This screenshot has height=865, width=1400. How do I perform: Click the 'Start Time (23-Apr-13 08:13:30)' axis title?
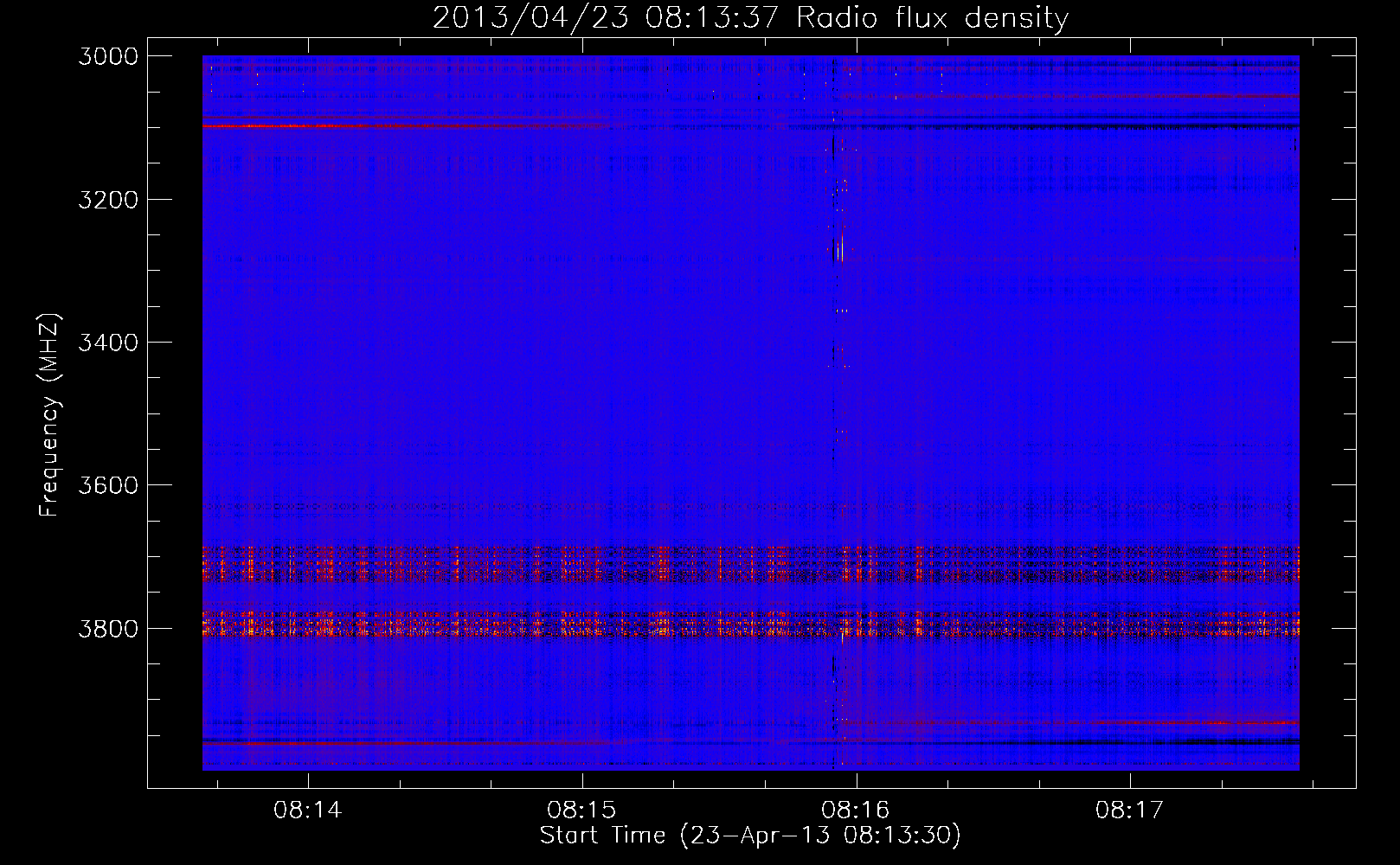click(750, 836)
